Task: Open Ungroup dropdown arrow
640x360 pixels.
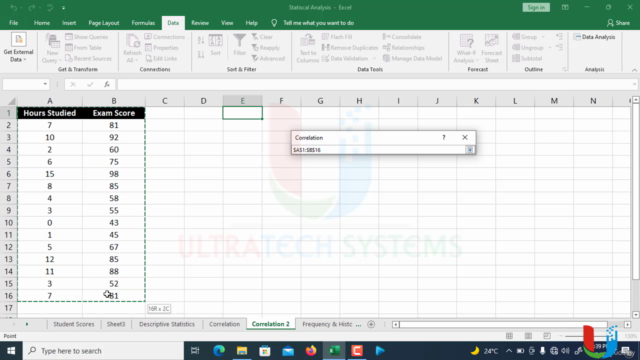Action: point(549,48)
